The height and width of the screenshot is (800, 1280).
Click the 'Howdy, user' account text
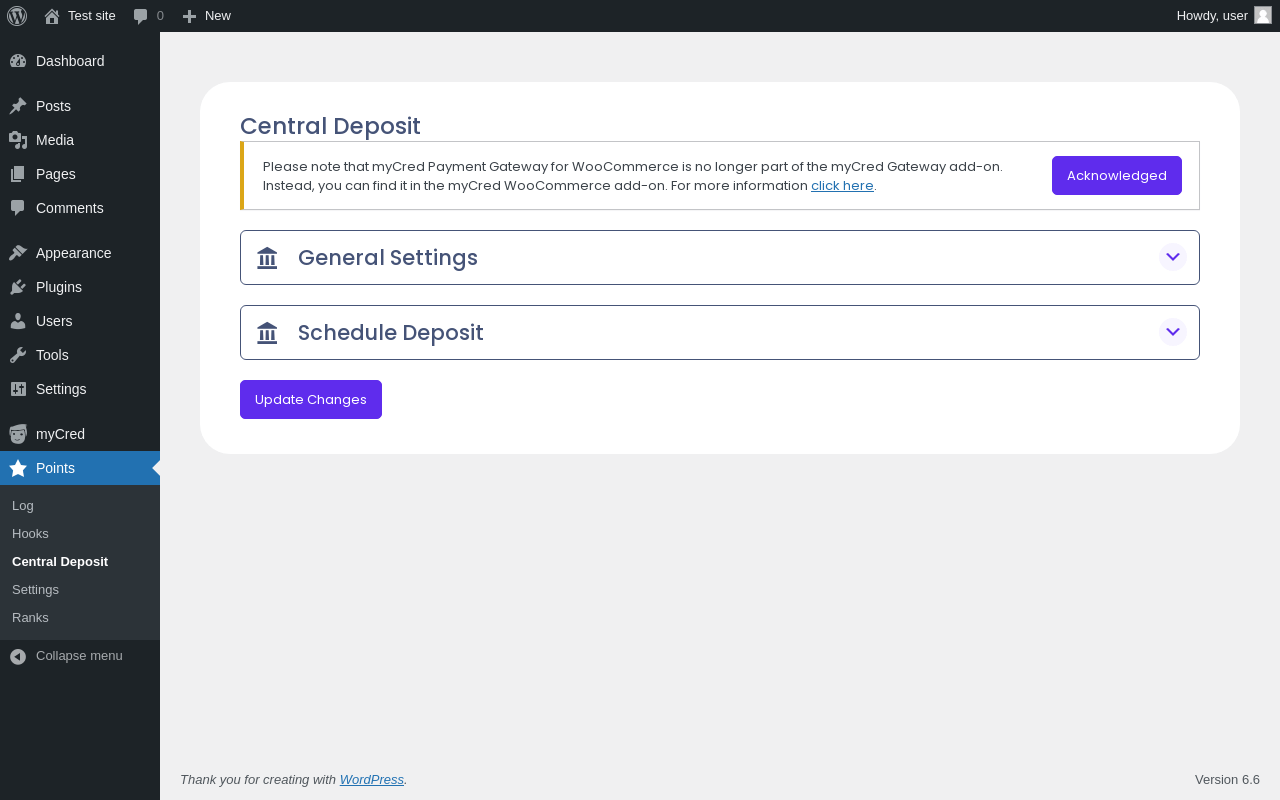pyautogui.click(x=1212, y=16)
